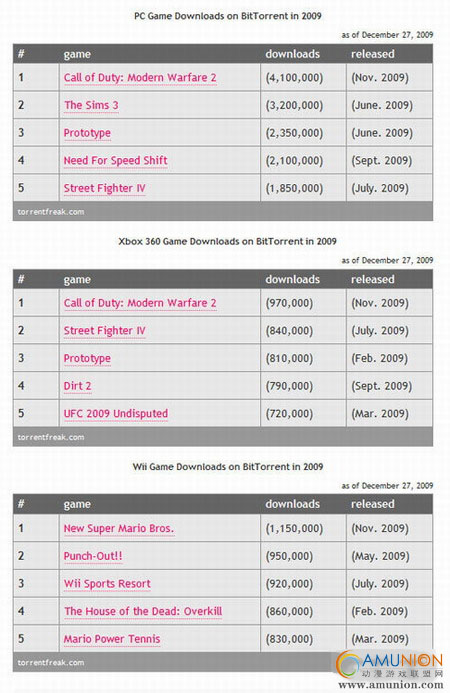Select Street Fighter IV in PC table
The height and width of the screenshot is (693, 450).
tap(104, 188)
